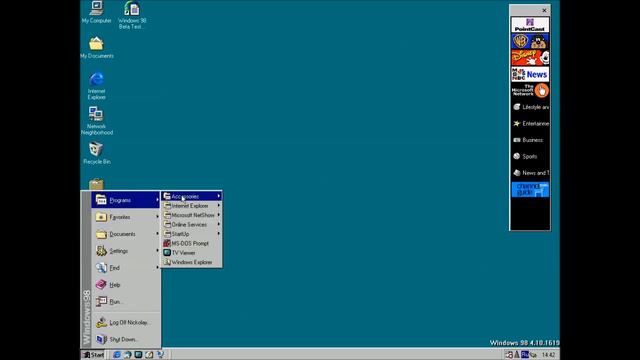Choose Log Off Nickolay from Start menu
Image resolution: width=640 pixels, height=360 pixels.
pos(125,322)
